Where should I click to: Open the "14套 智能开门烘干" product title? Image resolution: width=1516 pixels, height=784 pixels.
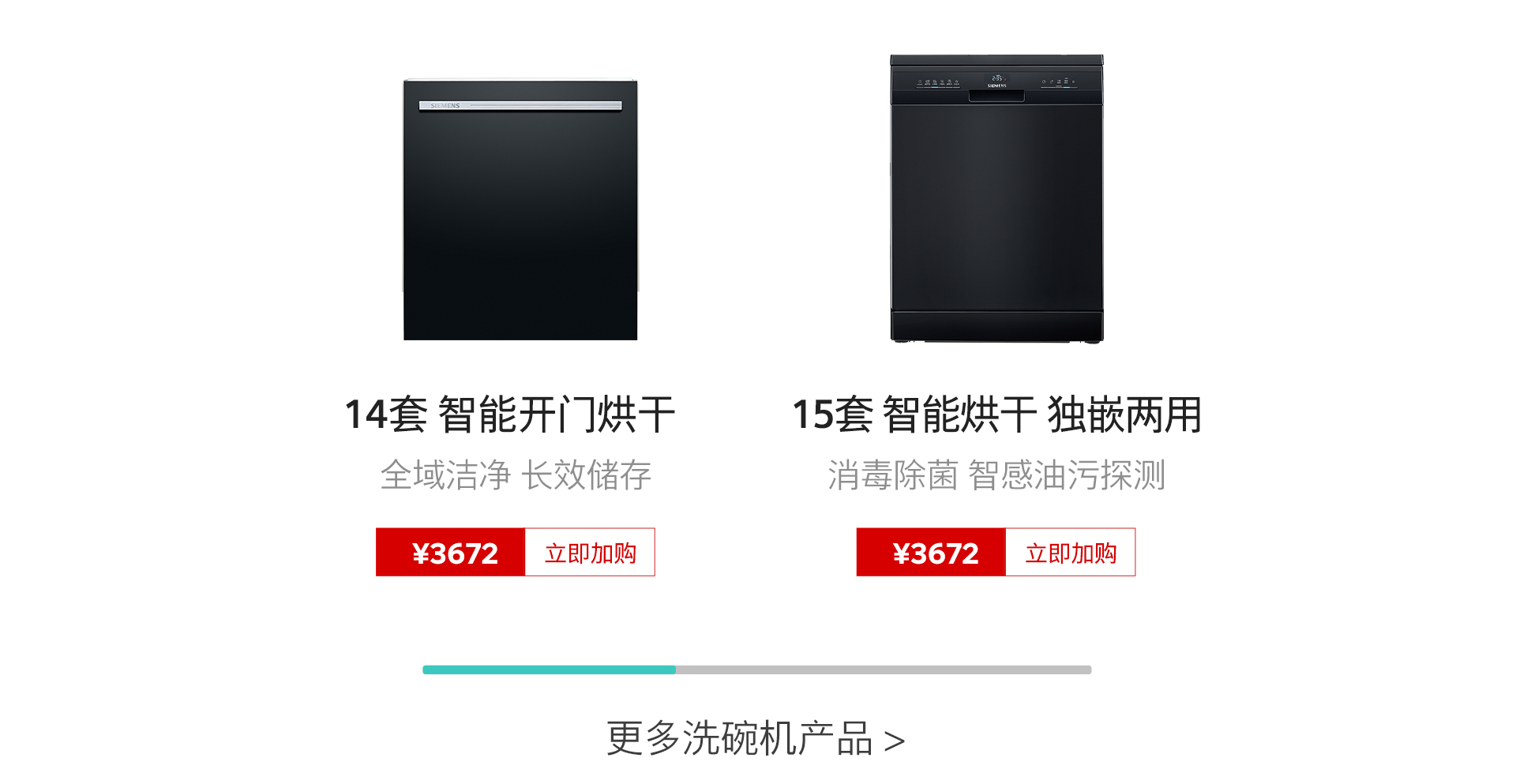pos(510,415)
